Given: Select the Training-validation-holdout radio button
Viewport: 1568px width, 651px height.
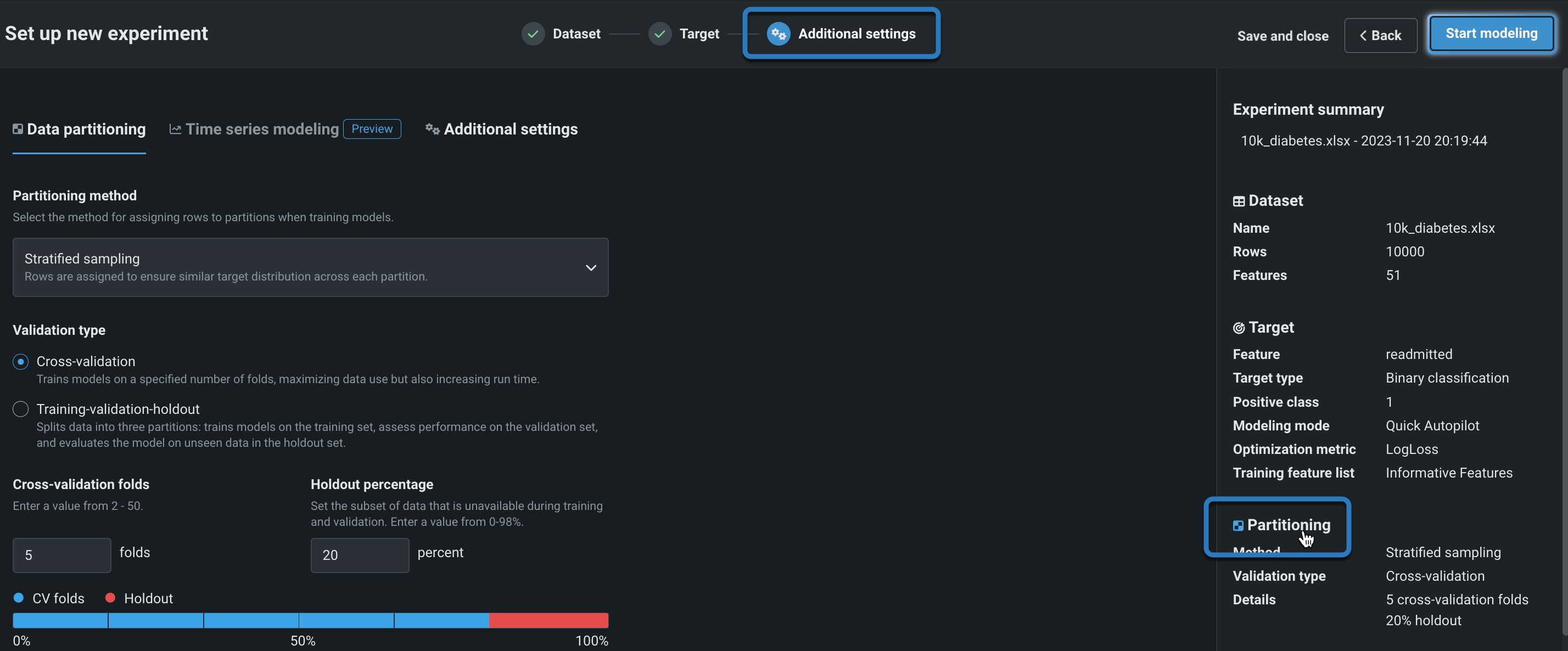Looking at the screenshot, I should 21,409.
